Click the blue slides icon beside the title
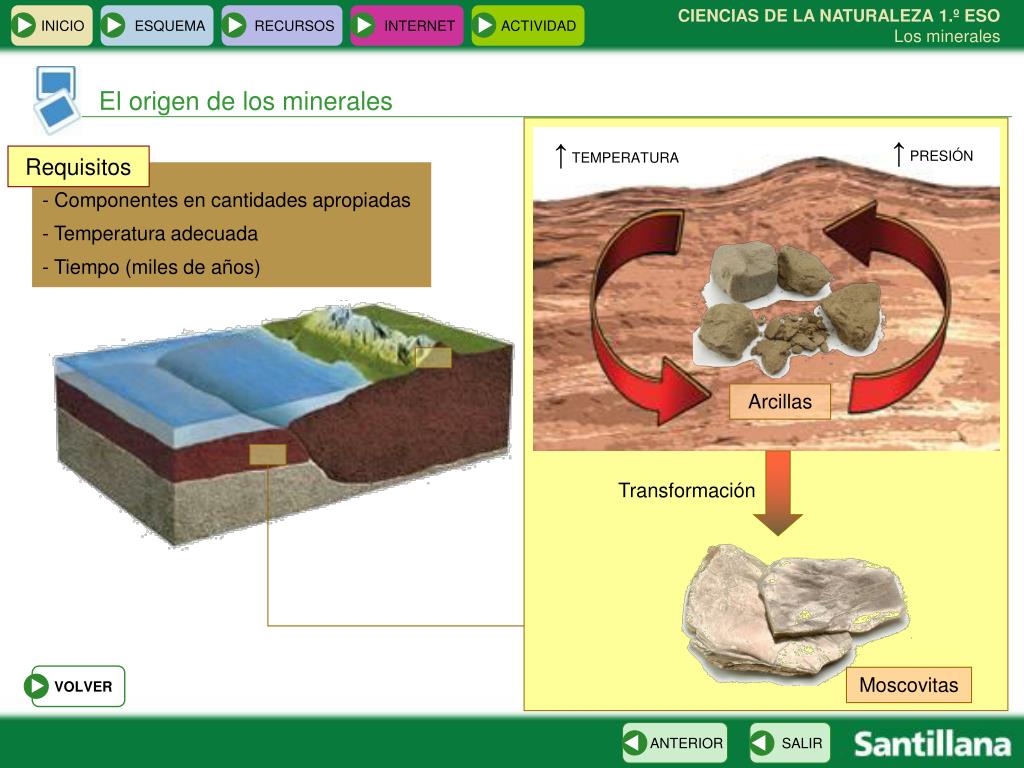1024x768 pixels. click(57, 99)
